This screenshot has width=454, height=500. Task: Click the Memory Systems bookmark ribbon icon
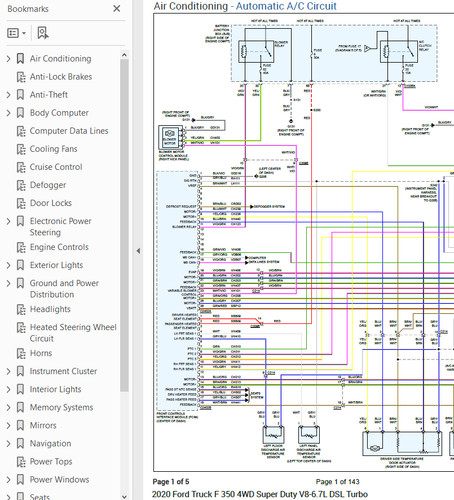point(20,407)
